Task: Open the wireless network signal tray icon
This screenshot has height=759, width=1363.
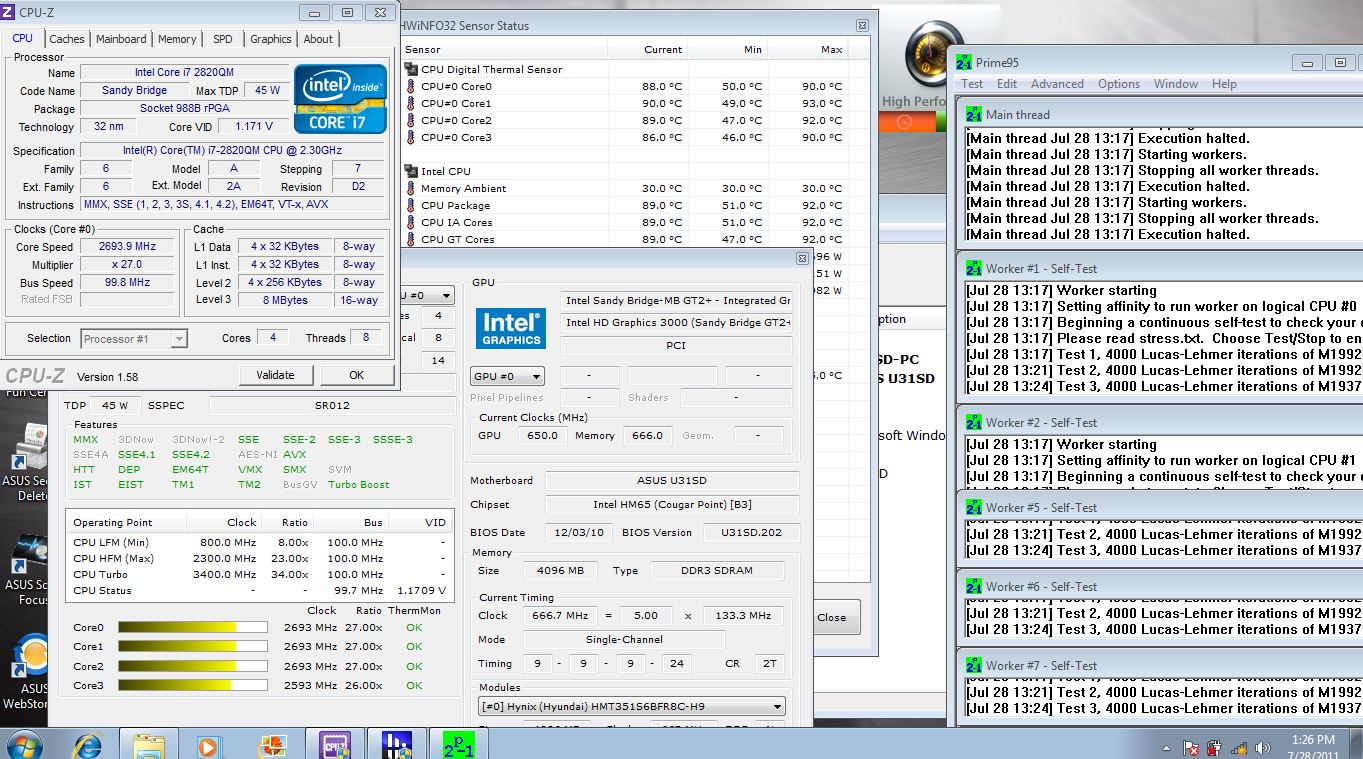Action: pyautogui.click(x=1238, y=748)
